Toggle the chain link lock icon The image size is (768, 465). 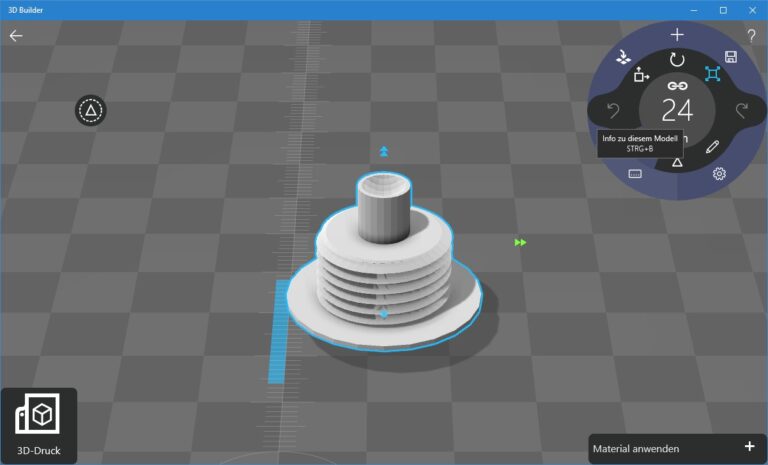tap(677, 87)
